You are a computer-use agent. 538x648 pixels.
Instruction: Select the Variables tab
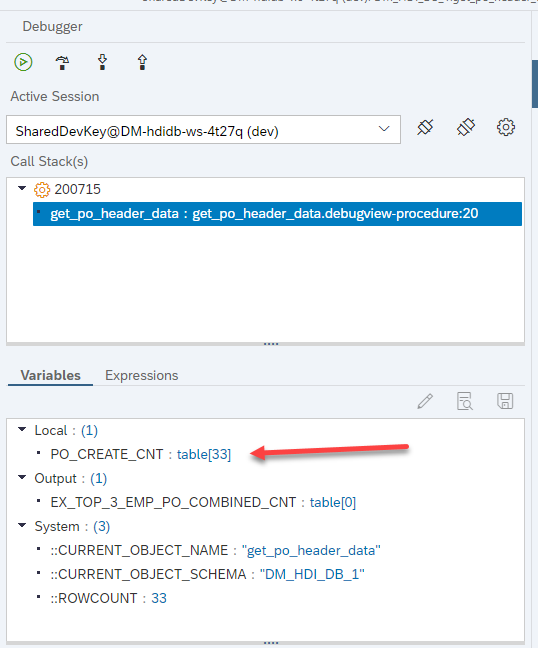pyautogui.click(x=50, y=375)
